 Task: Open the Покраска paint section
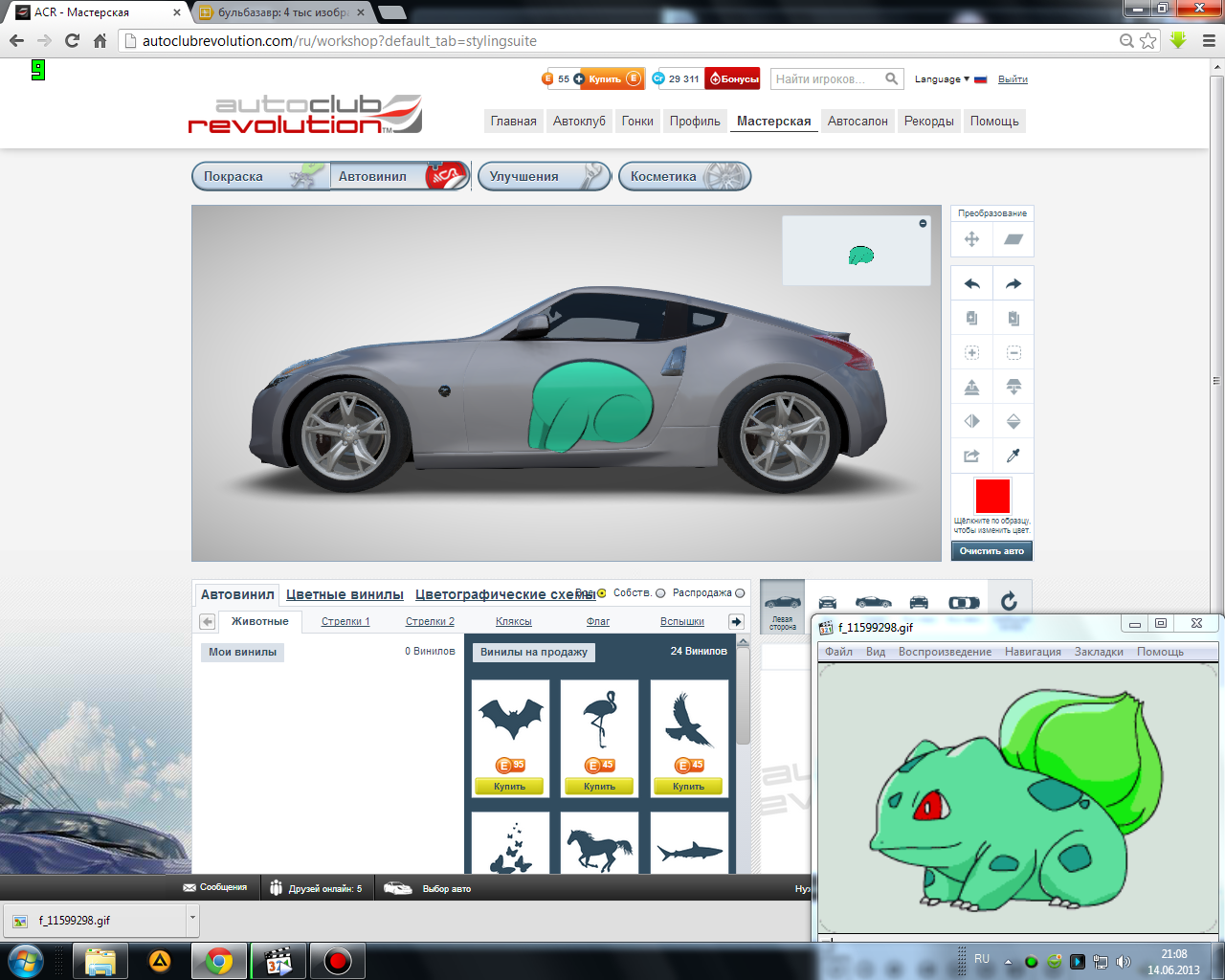260,176
